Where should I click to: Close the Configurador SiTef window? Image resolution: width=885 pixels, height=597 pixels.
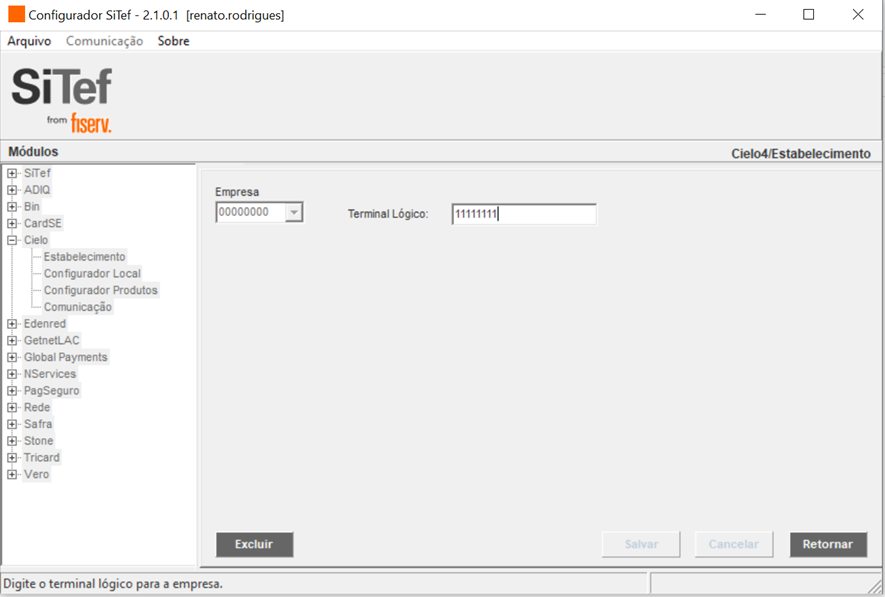(x=858, y=15)
